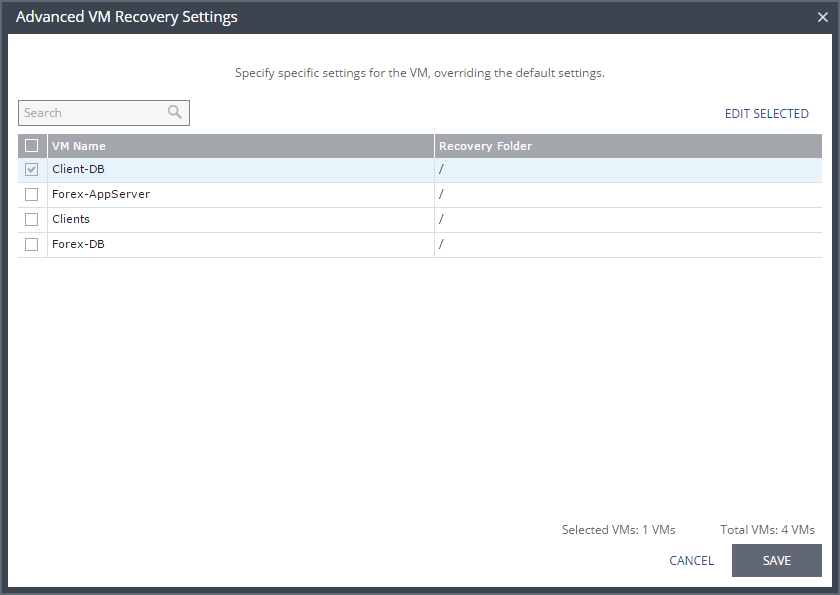Check the Forex-DB checkbox

(32, 245)
